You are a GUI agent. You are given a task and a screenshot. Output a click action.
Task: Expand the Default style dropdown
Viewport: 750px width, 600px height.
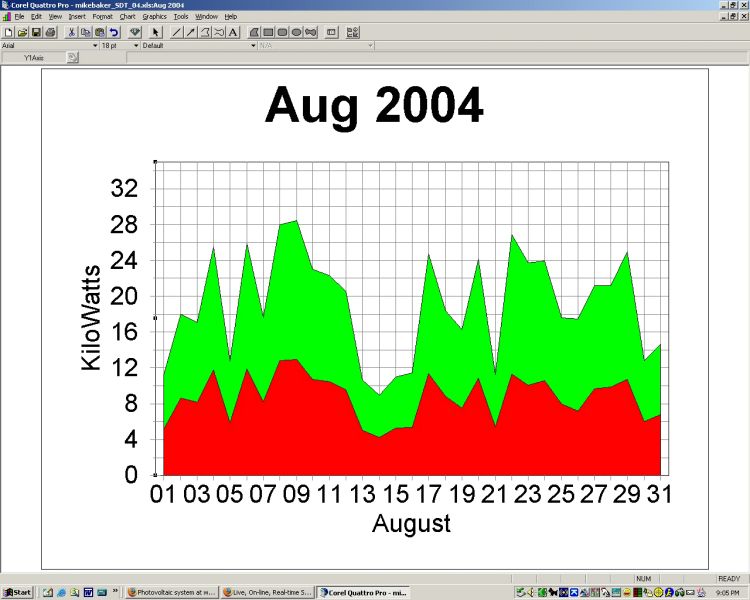tap(253, 45)
